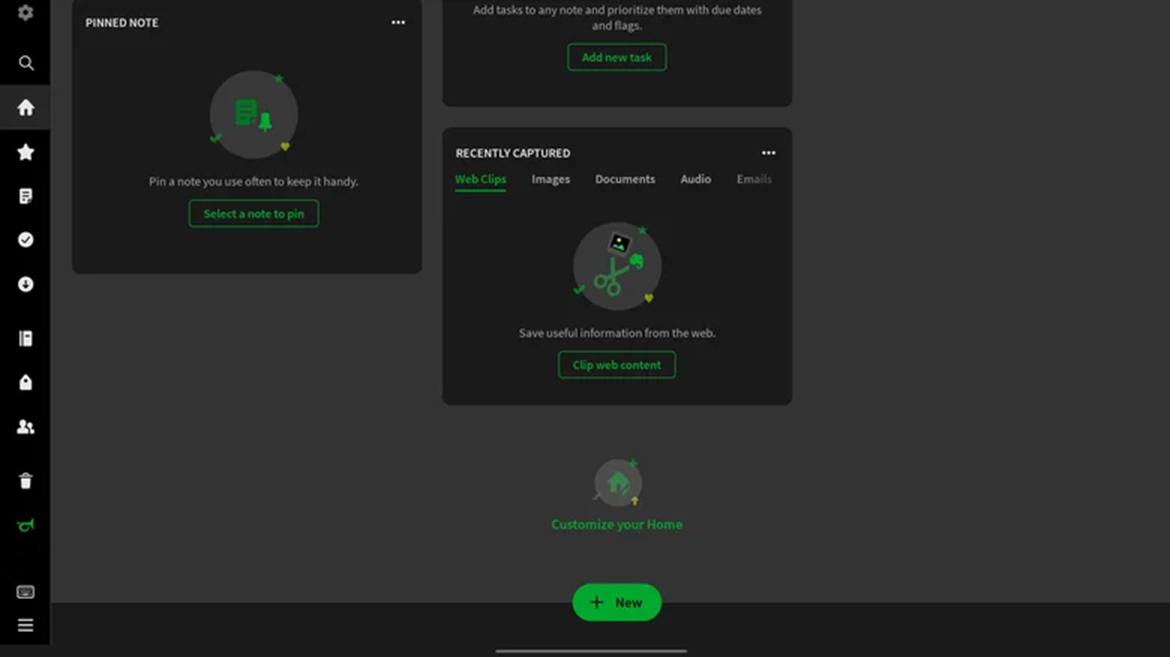Open the settings gear in the sidebar

tap(25, 13)
